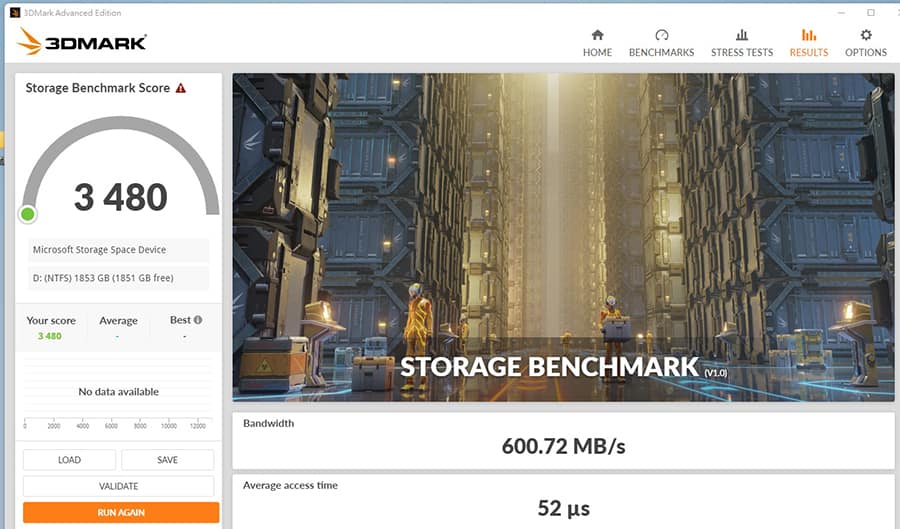Click the VALIDATE button
900x529 pixels.
118,486
